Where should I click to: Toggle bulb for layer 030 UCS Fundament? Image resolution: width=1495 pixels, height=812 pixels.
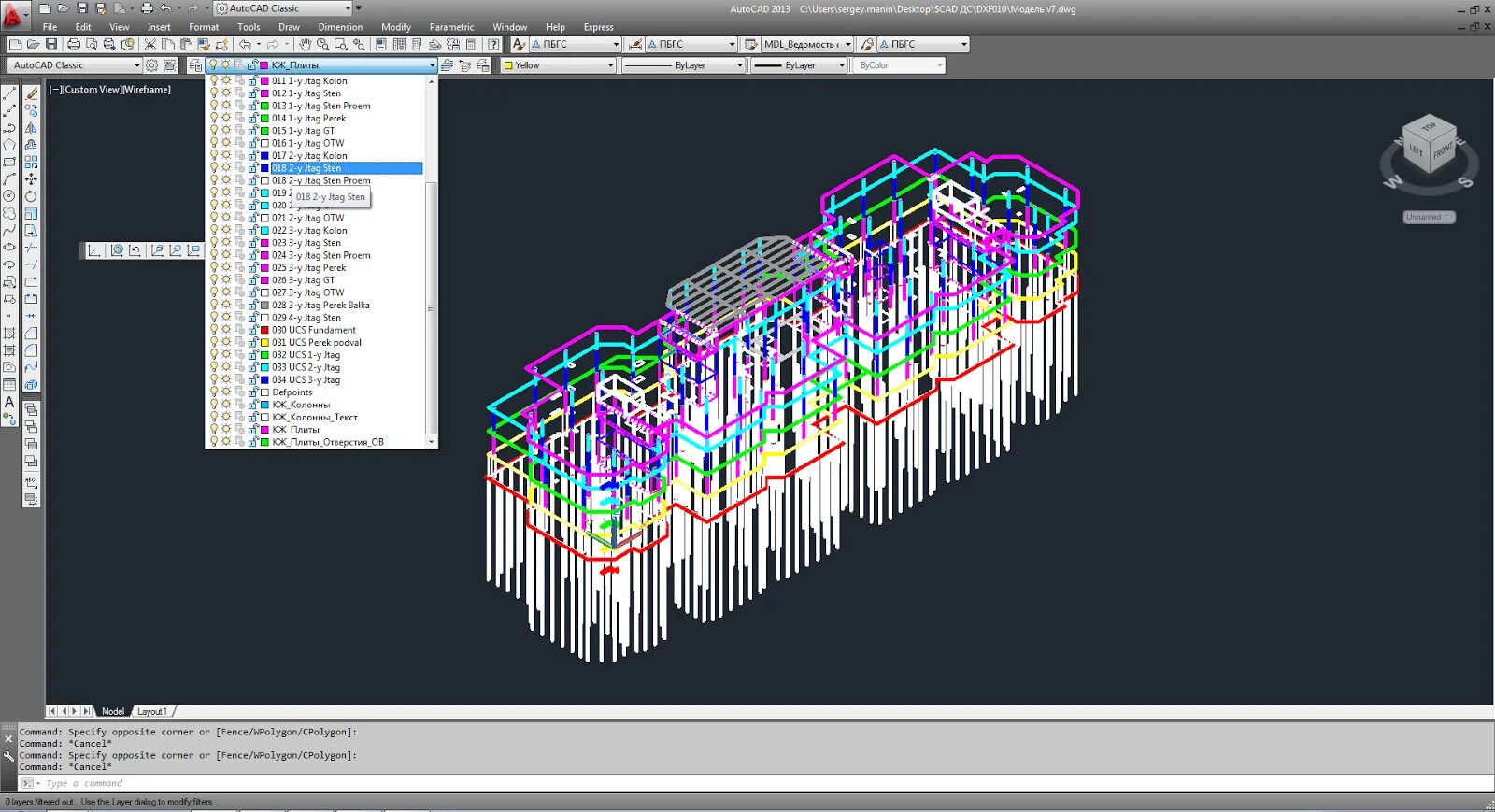[214, 330]
